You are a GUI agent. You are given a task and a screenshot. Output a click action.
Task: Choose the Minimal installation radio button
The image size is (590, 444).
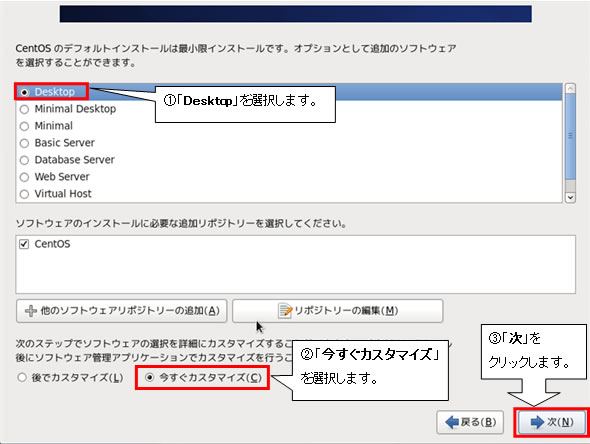click(x=24, y=126)
